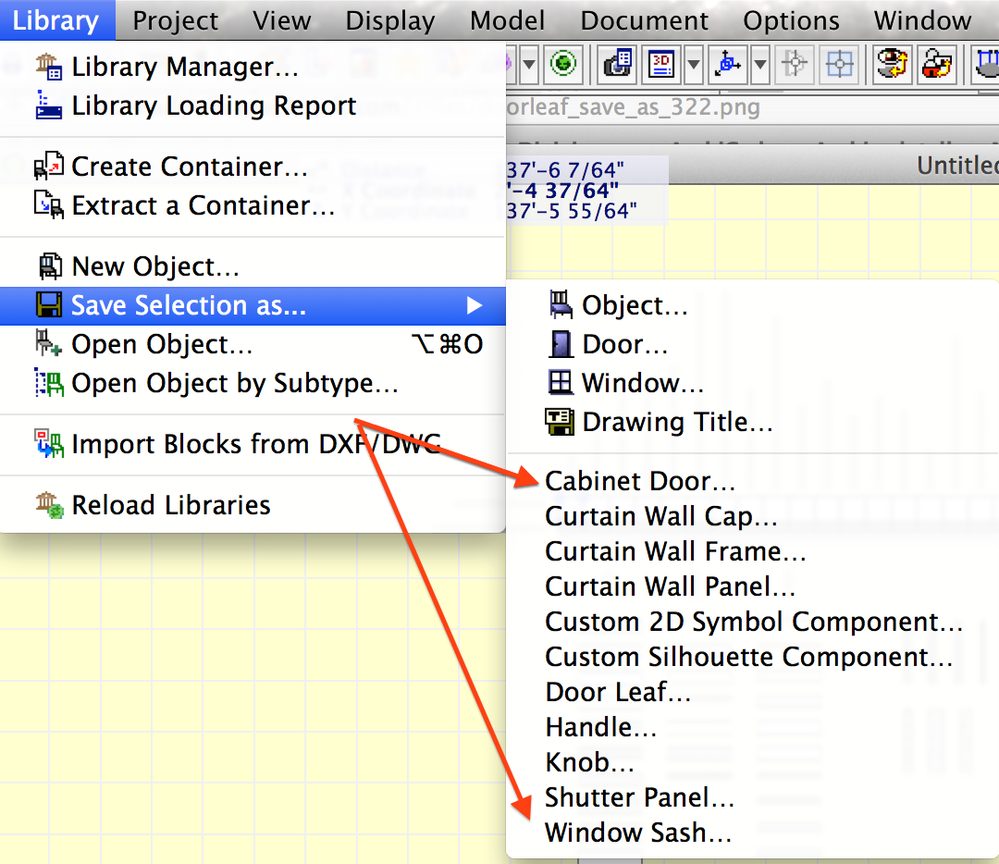The height and width of the screenshot is (864, 999).
Task: Select Import Blocks from DXF/DWG
Action: coord(255,444)
